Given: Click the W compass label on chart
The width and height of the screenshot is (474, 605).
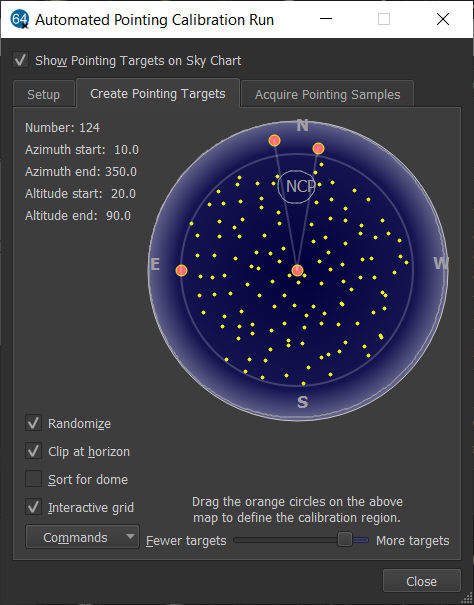Looking at the screenshot, I should [x=440, y=263].
